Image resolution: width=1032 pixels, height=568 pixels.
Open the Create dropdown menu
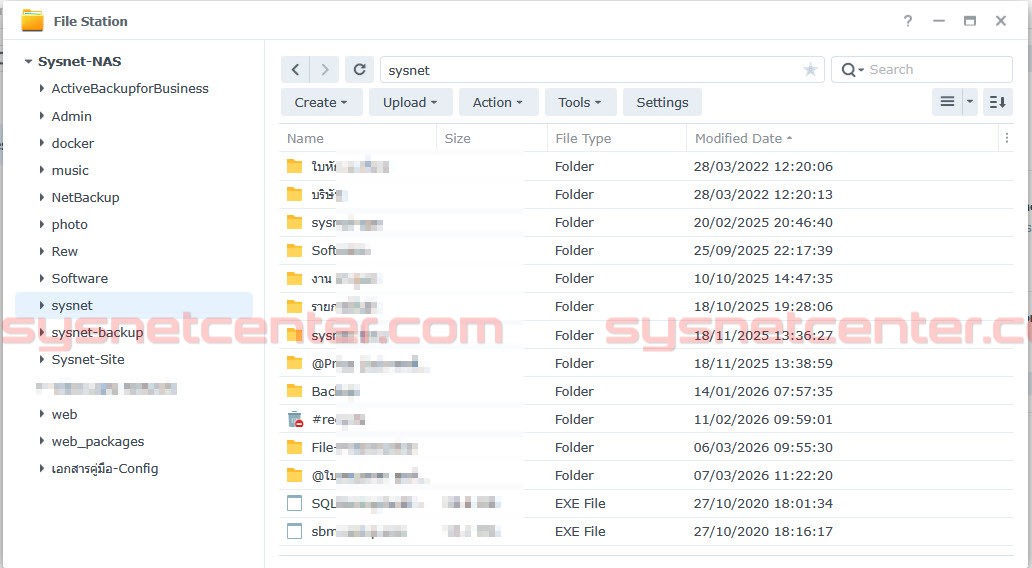coord(321,102)
